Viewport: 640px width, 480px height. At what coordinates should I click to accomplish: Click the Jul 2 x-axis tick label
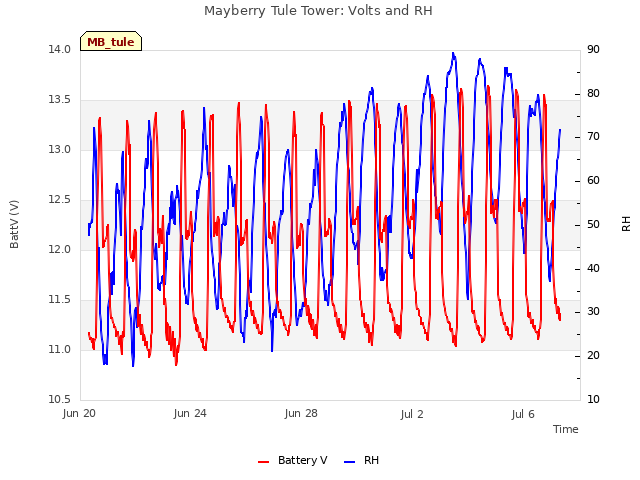point(412,414)
